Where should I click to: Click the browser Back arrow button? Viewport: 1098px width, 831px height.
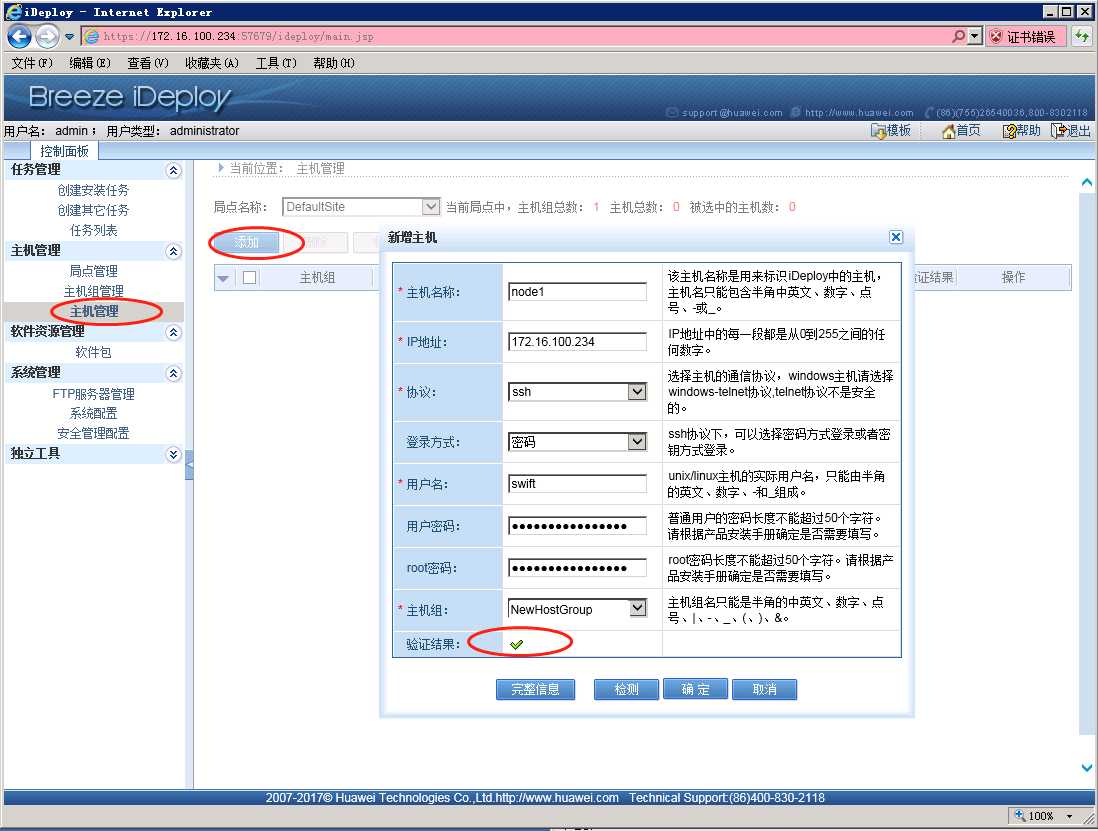[20, 36]
